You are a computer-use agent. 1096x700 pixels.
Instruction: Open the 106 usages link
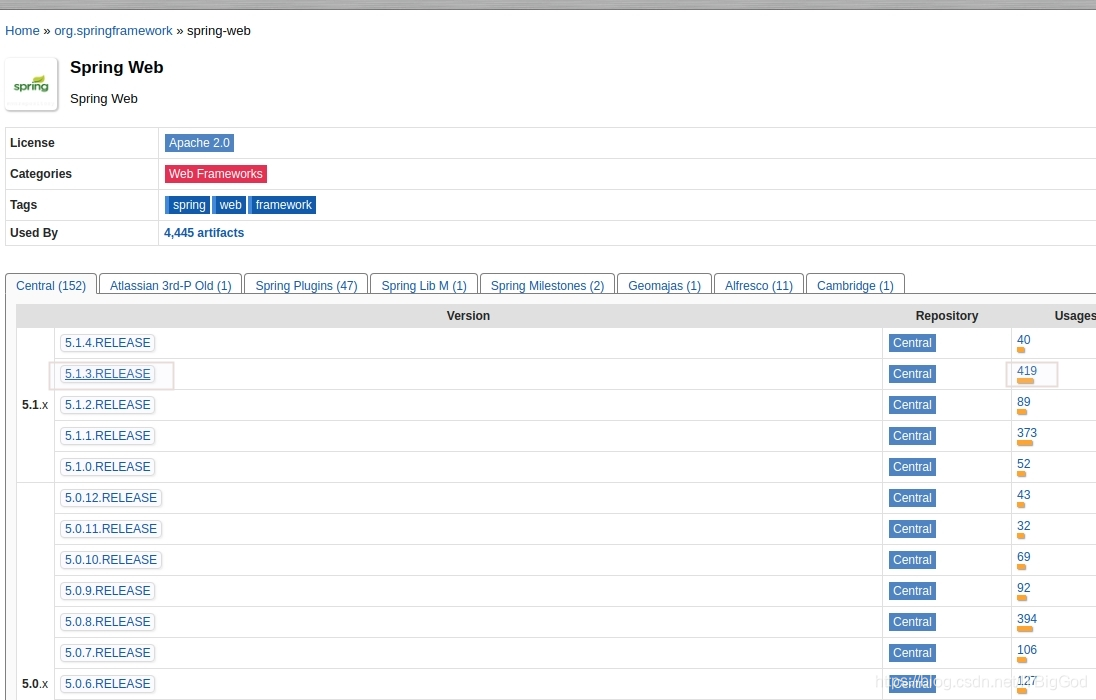1027,650
